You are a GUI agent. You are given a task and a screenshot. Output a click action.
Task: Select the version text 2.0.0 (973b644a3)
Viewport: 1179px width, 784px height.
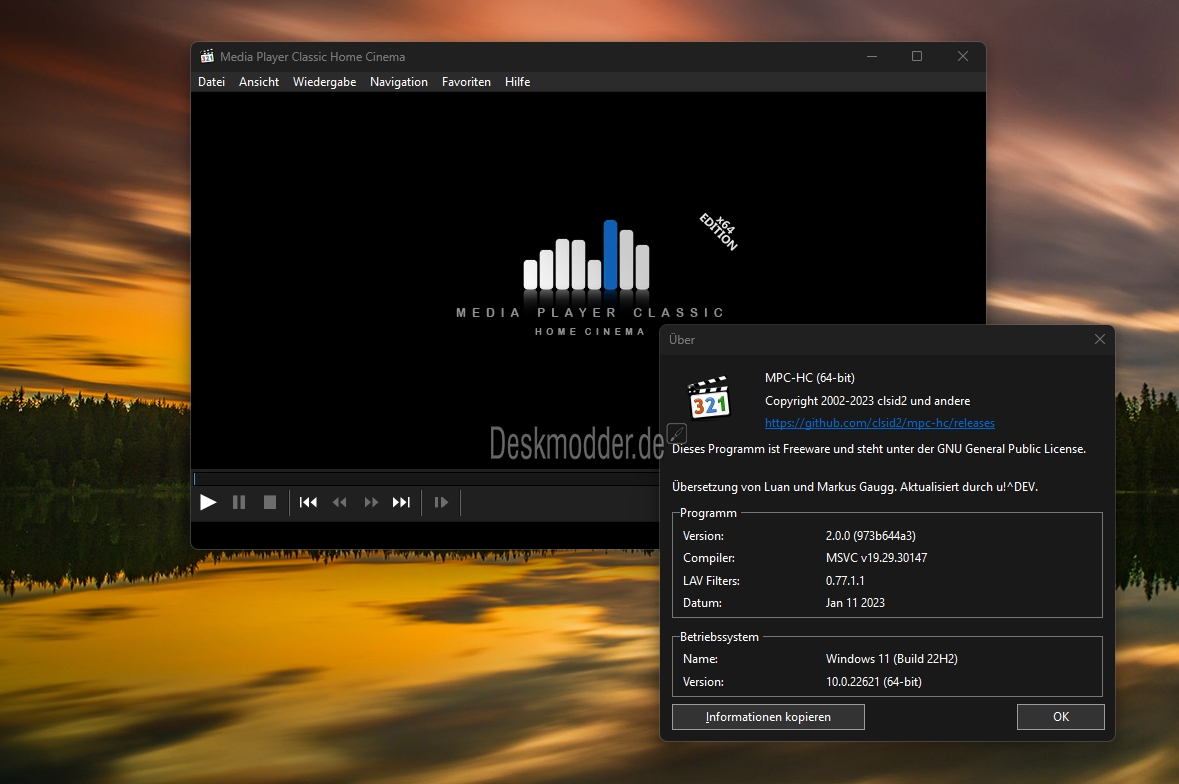pos(871,536)
